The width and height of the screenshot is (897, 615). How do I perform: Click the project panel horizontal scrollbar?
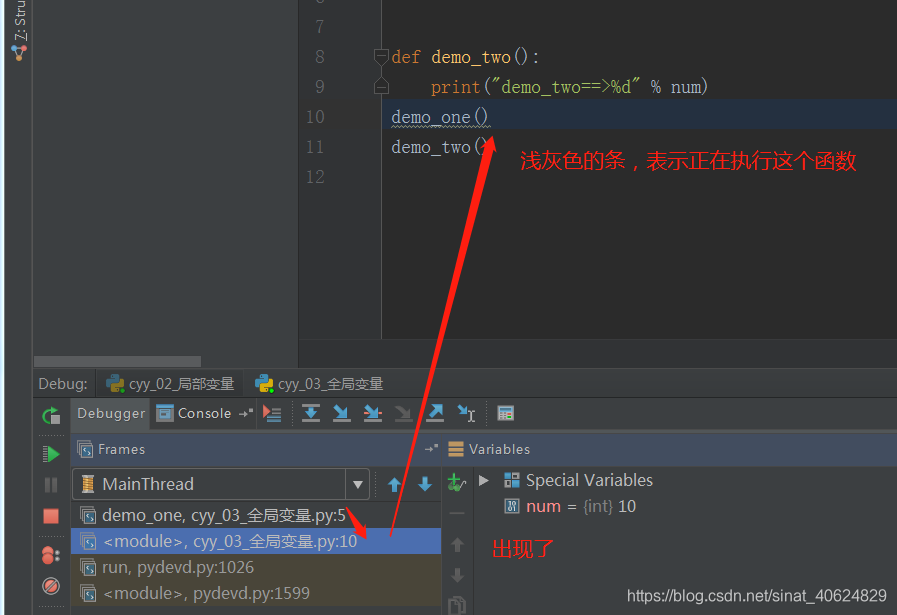[117, 362]
